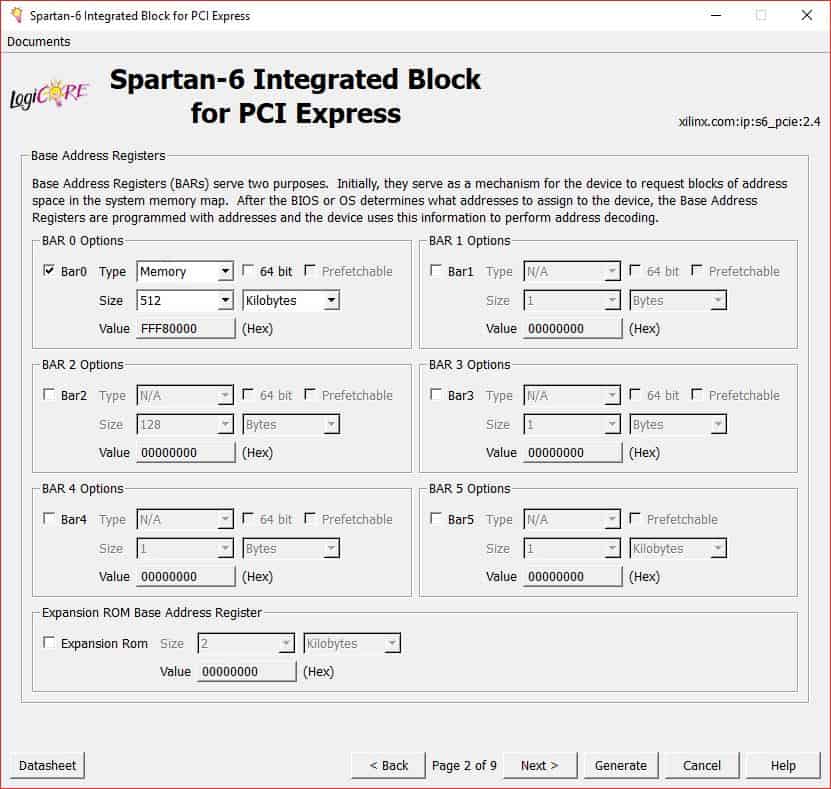This screenshot has width=831, height=789.
Task: Open the Datasheet
Action: coord(47,765)
